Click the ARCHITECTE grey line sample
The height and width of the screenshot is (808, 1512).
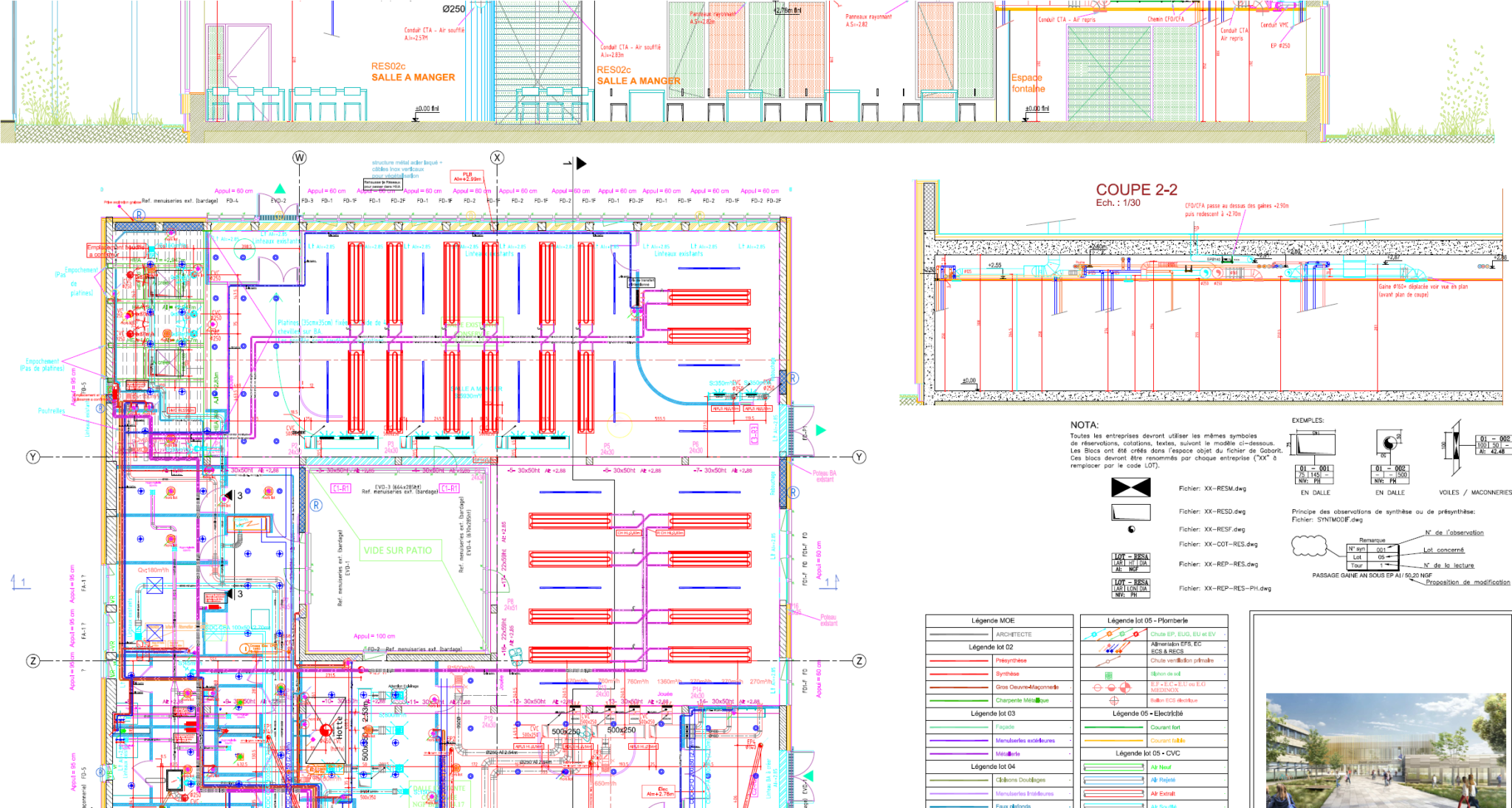[x=958, y=635]
